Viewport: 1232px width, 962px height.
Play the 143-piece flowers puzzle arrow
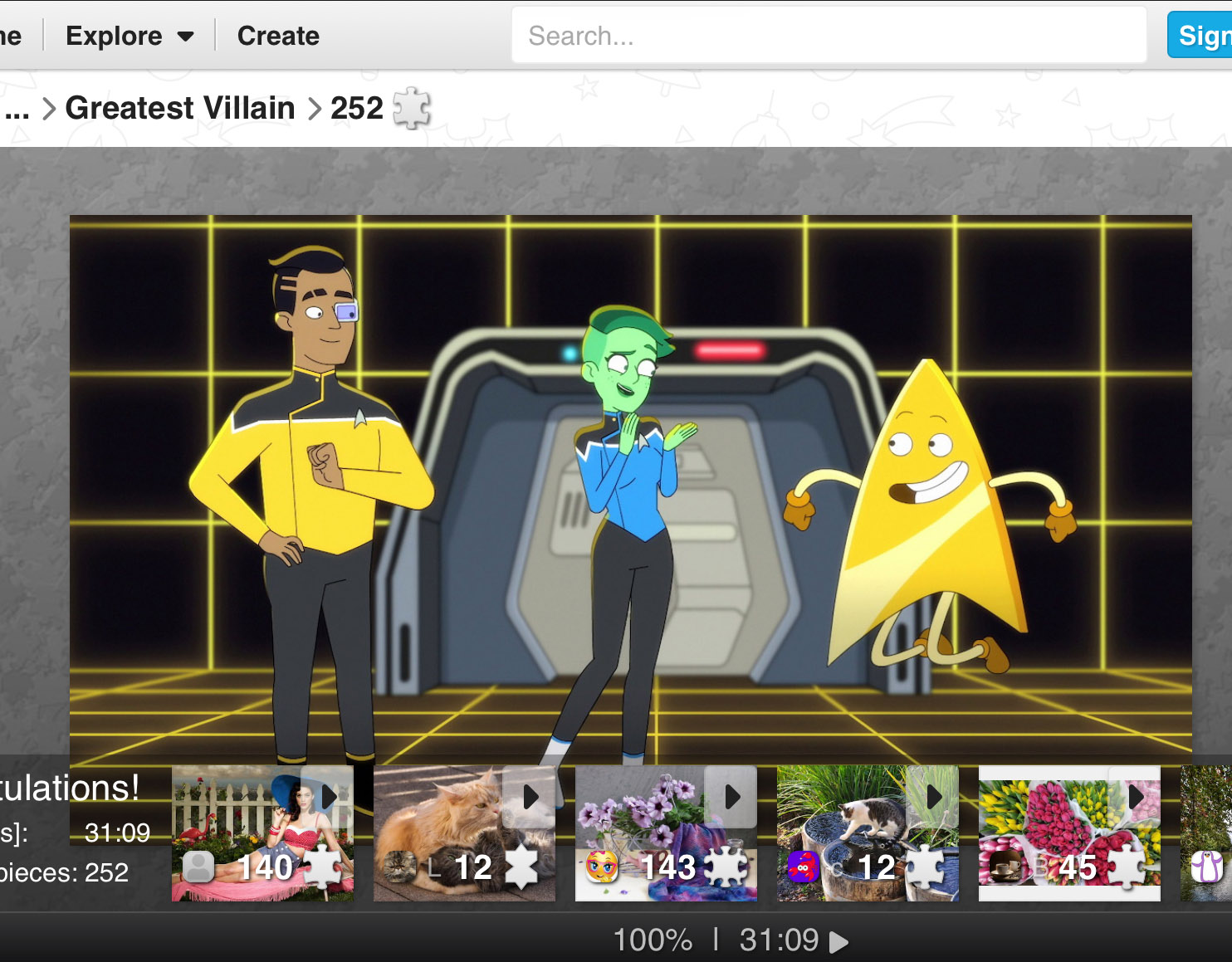731,797
